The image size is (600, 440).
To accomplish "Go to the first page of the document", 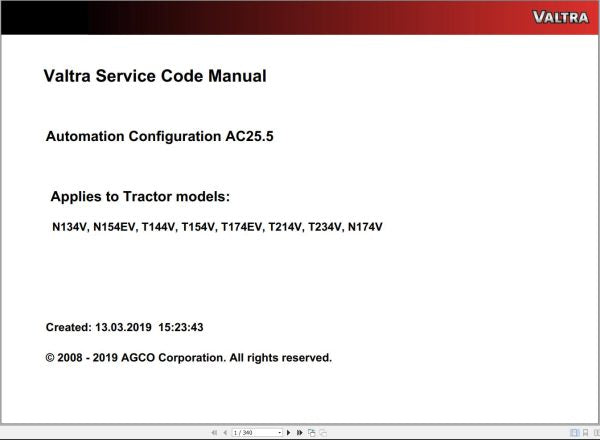I will (x=213, y=433).
